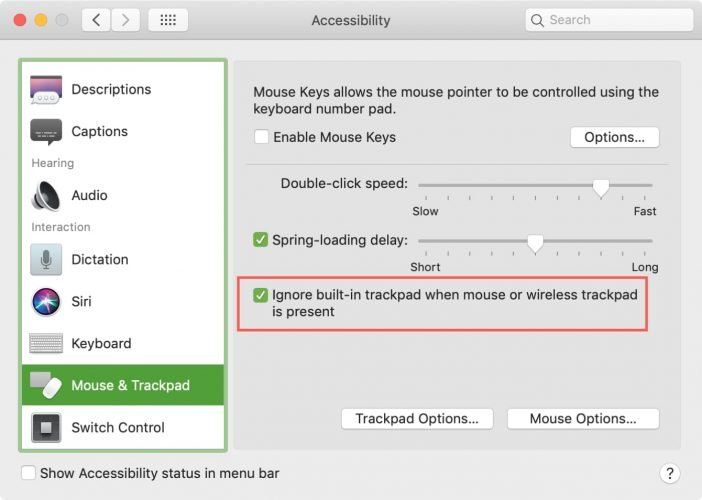Focus the Search field
702x500 pixels.
tap(609, 20)
